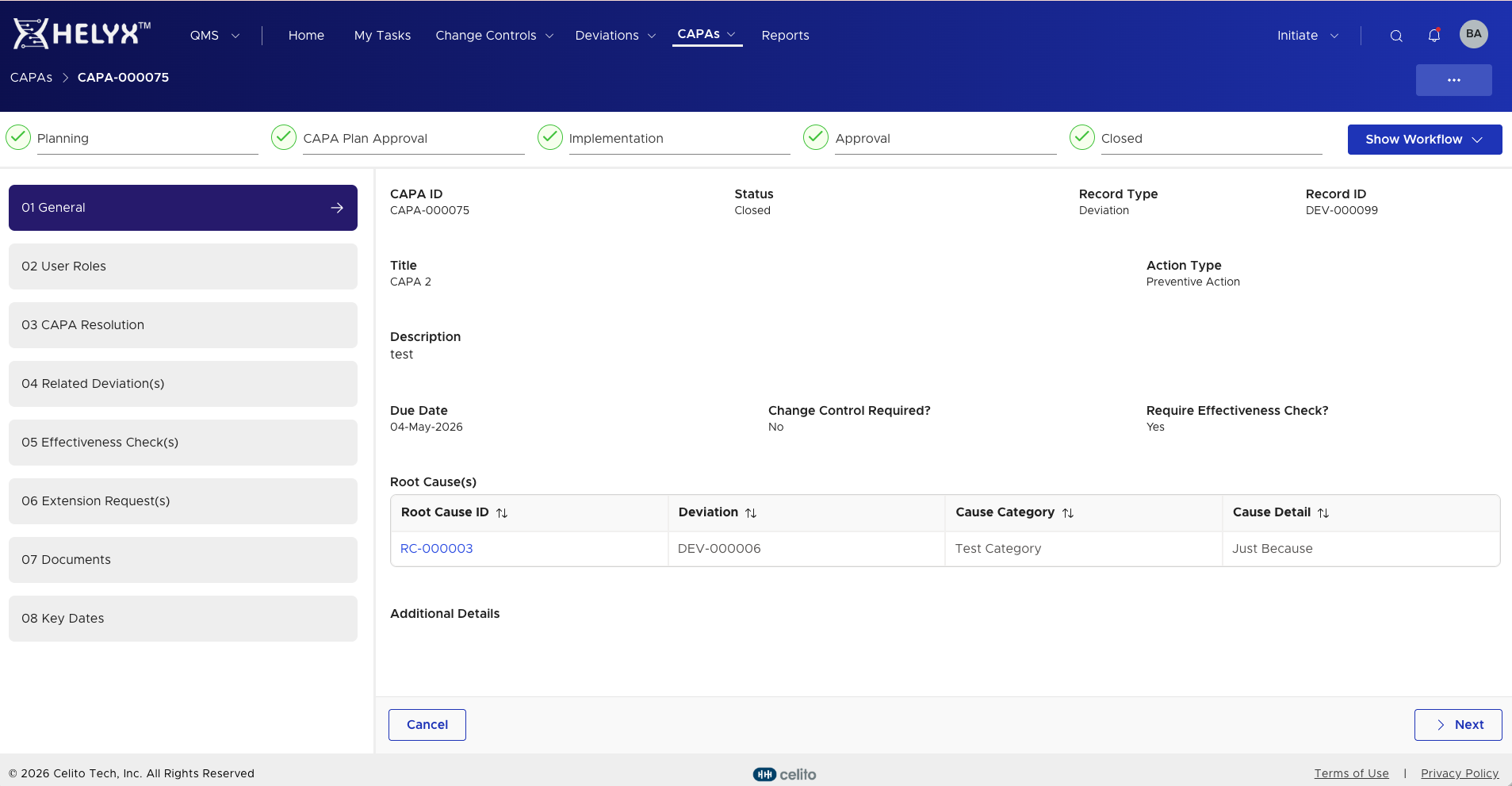1512x786 pixels.
Task: Click the Closed stage label
Action: pos(1122,138)
